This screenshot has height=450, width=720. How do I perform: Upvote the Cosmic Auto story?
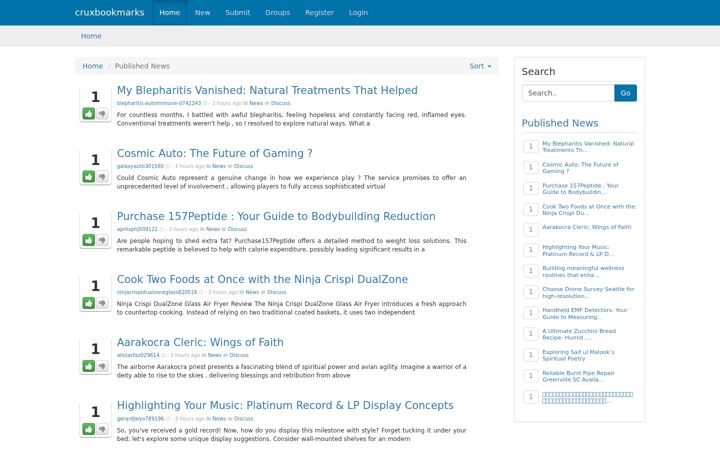click(x=89, y=177)
